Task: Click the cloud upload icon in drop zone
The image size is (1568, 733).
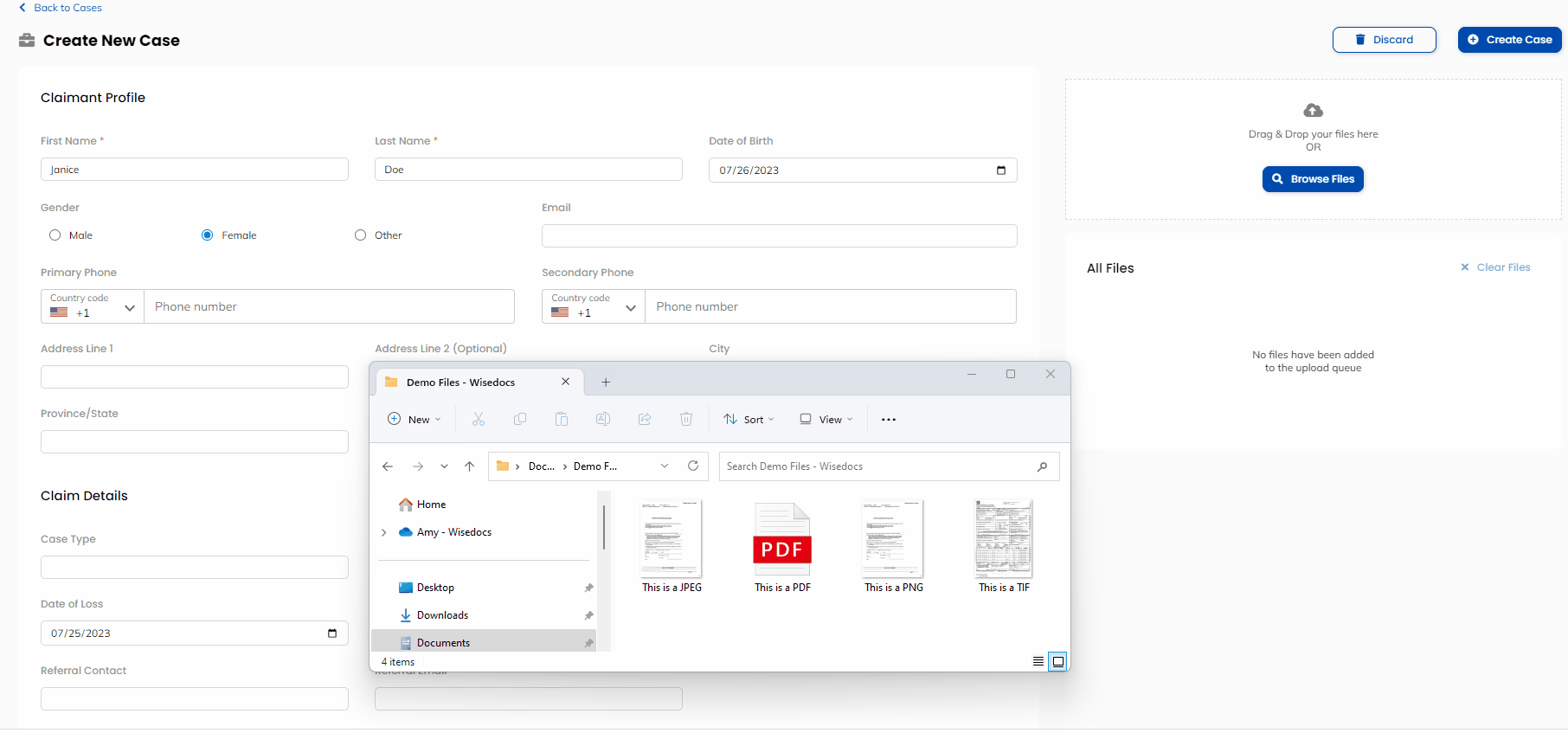Action: click(1313, 110)
